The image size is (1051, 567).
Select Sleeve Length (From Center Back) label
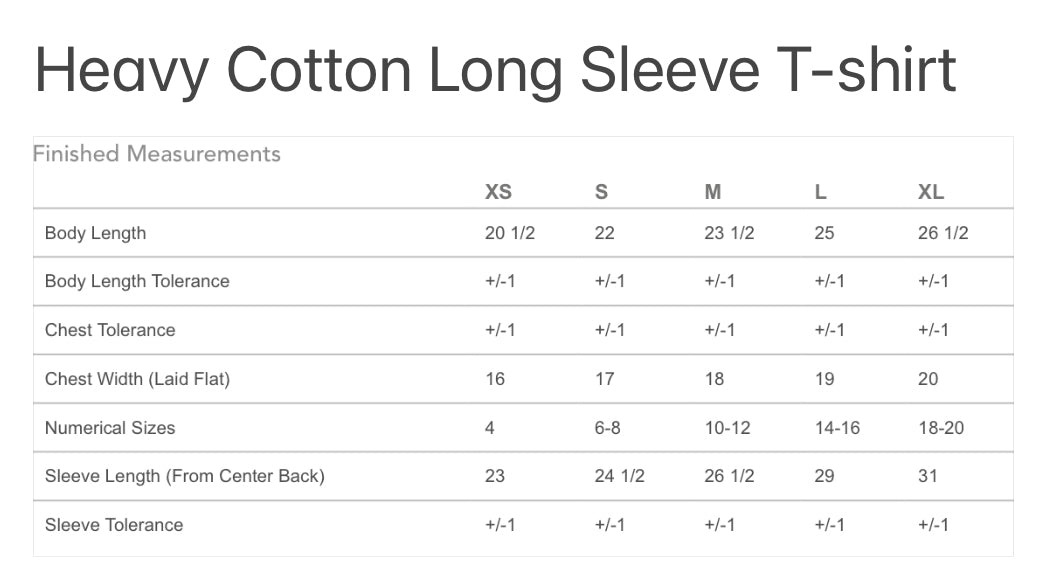185,476
